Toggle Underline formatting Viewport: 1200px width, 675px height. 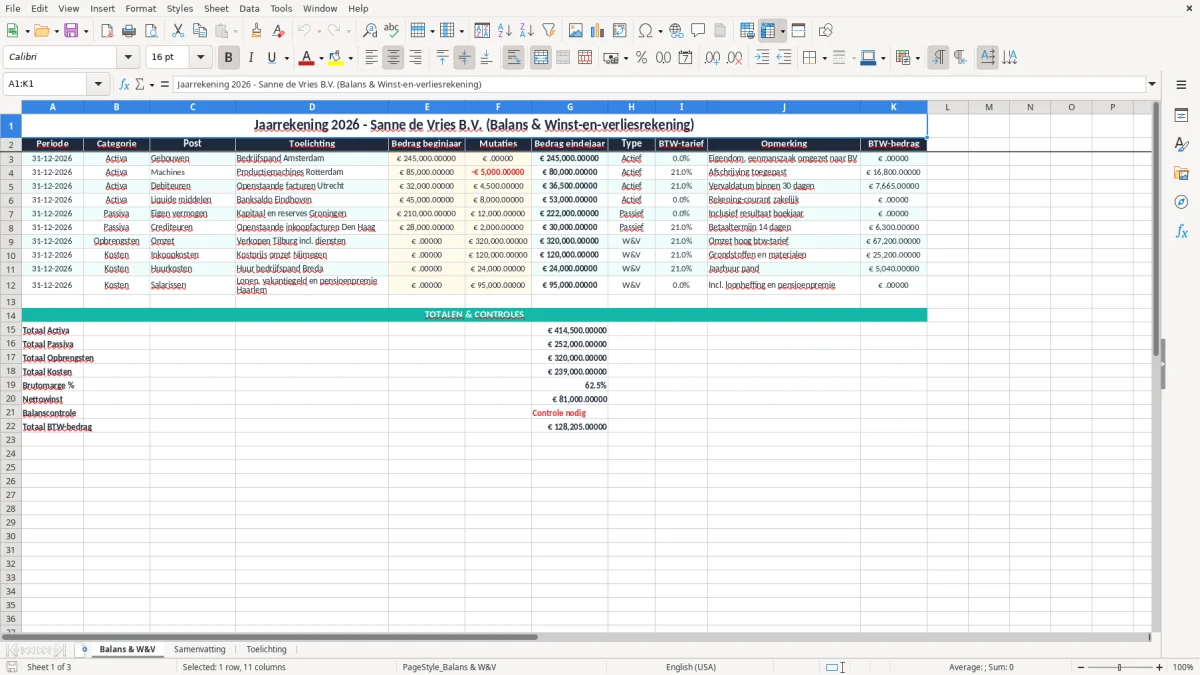click(271, 58)
